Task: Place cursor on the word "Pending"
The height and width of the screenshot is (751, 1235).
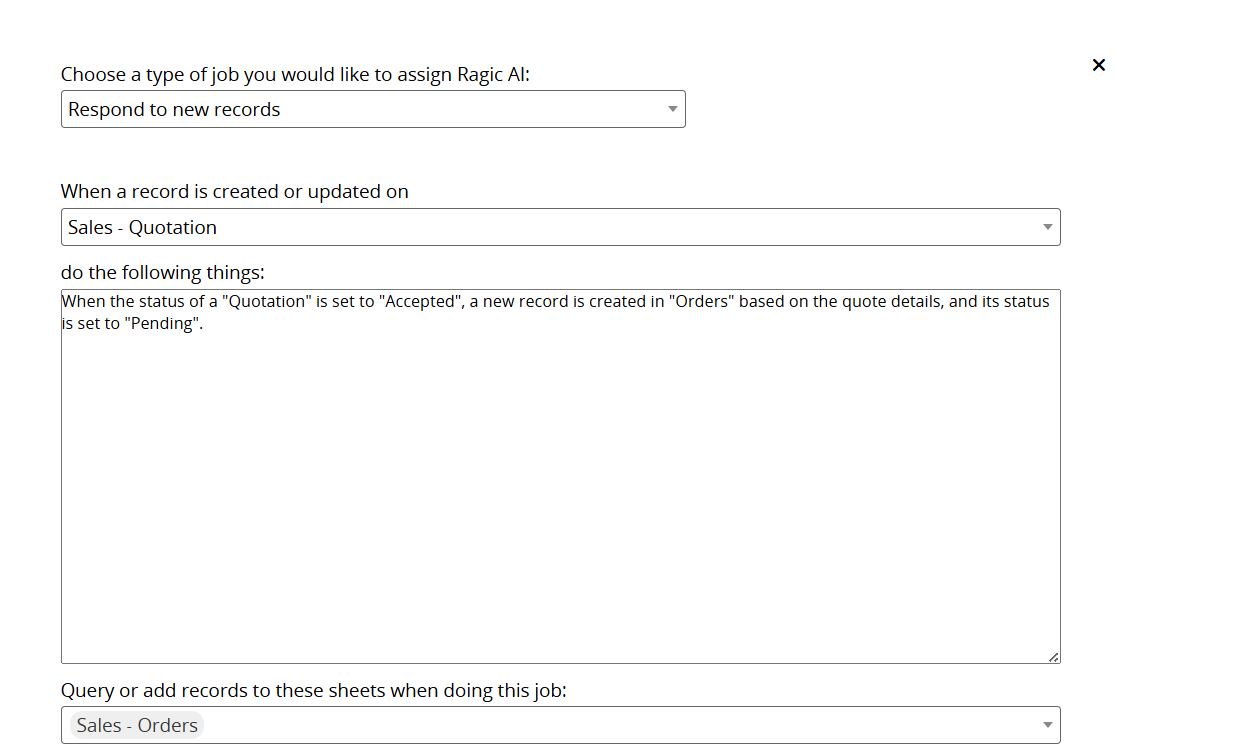Action: click(161, 324)
